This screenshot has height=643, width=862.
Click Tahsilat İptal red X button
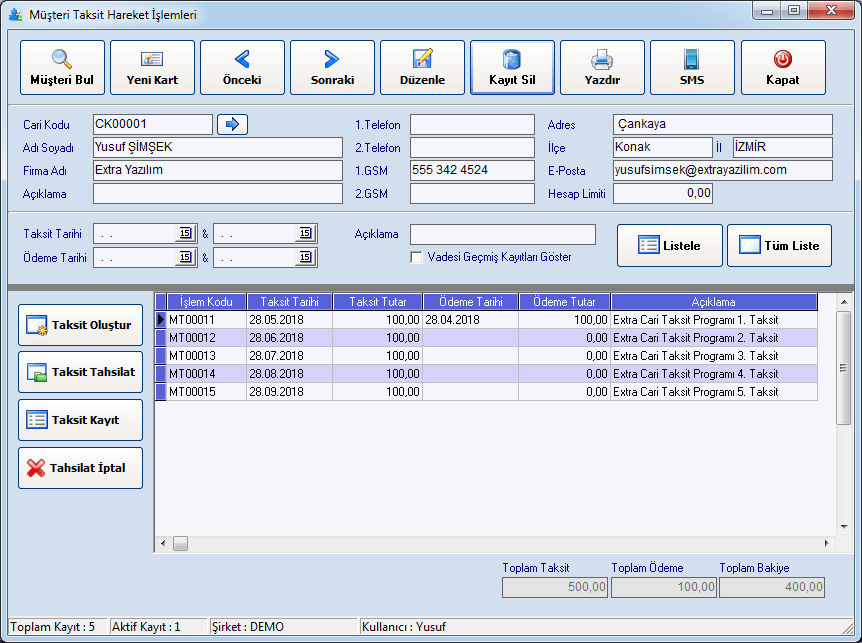click(80, 468)
